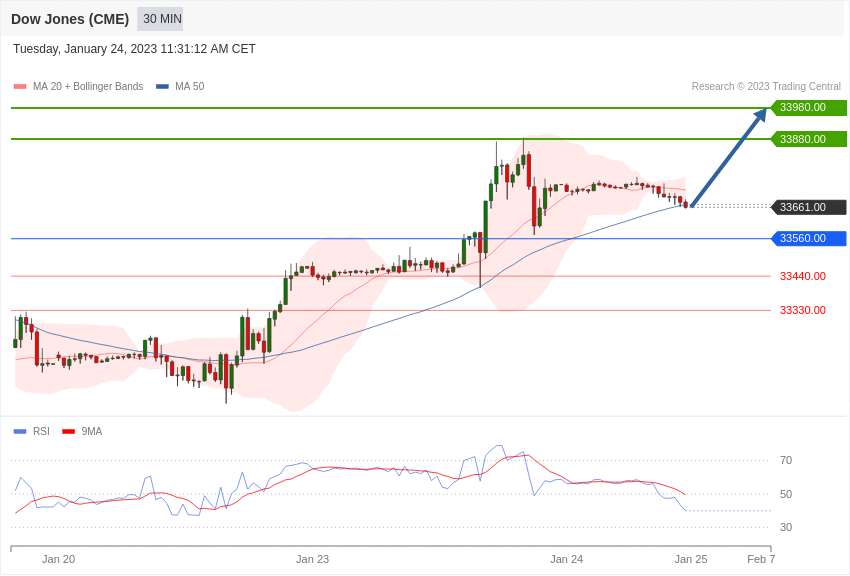Select the Dow Jones (CME) title
The height and width of the screenshot is (576, 850).
[70, 19]
